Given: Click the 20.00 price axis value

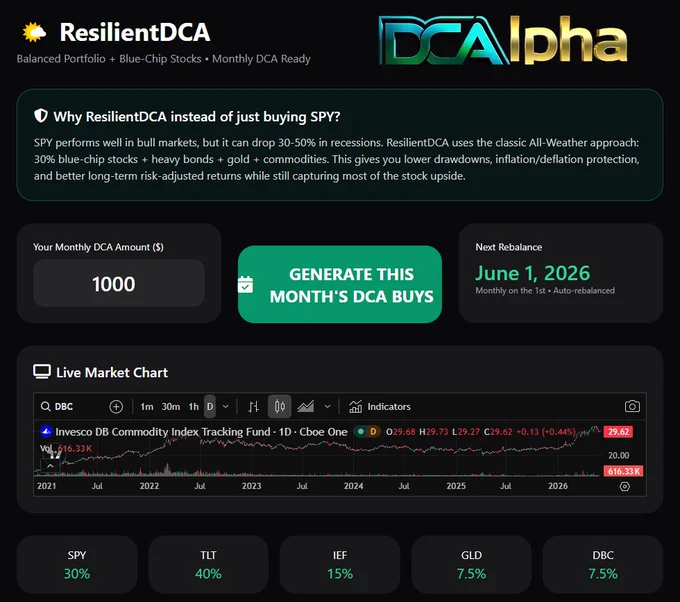Looking at the screenshot, I should [x=618, y=455].
